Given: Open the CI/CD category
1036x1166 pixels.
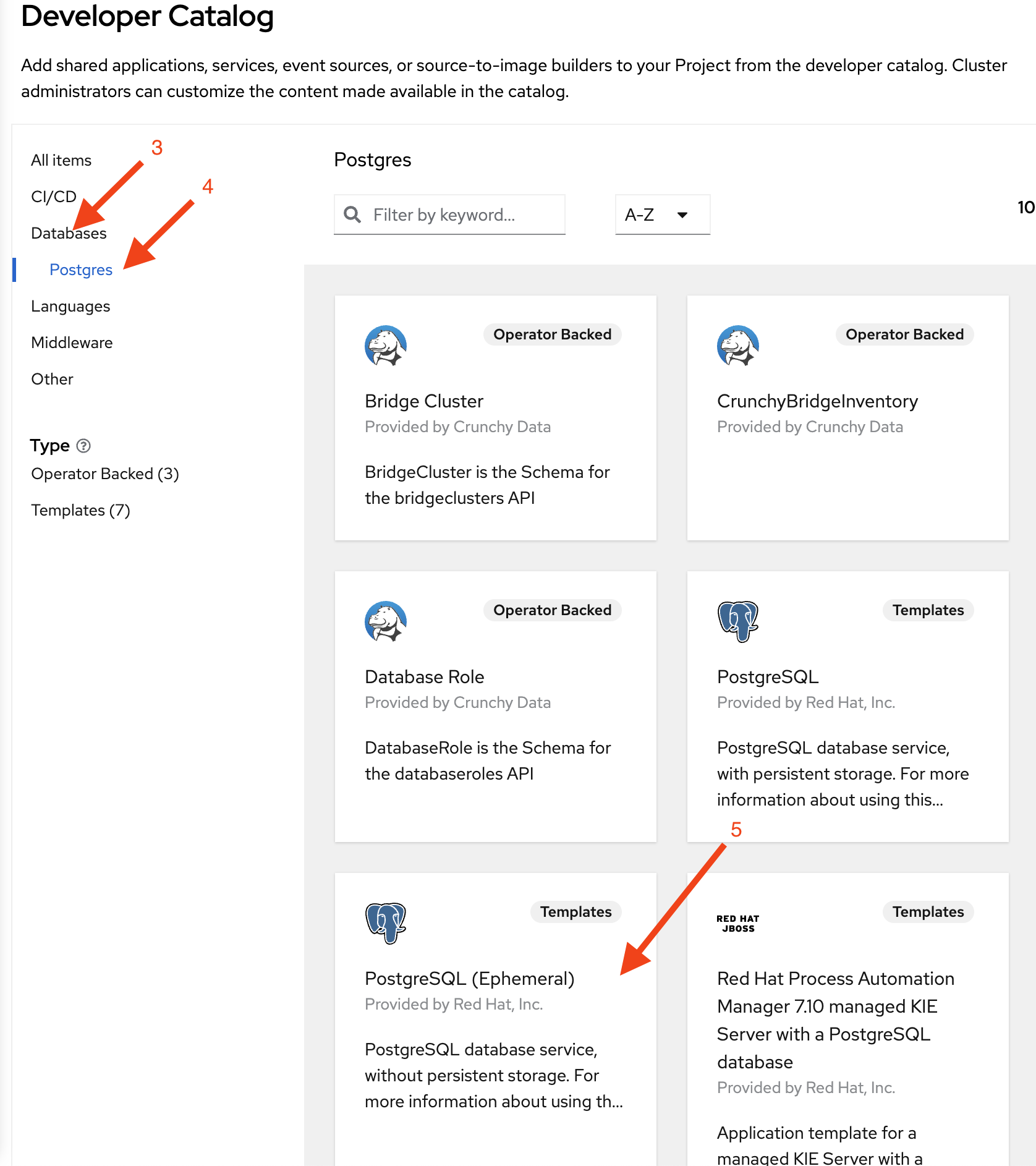Looking at the screenshot, I should pyautogui.click(x=54, y=197).
